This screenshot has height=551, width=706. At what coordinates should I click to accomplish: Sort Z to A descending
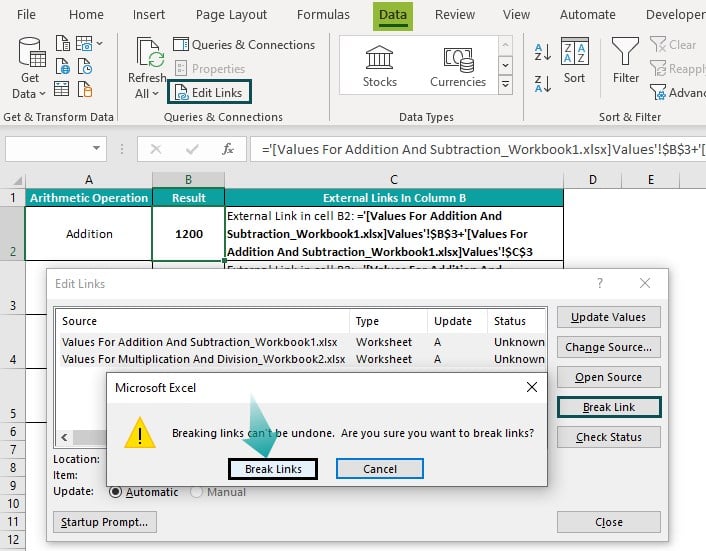[543, 84]
